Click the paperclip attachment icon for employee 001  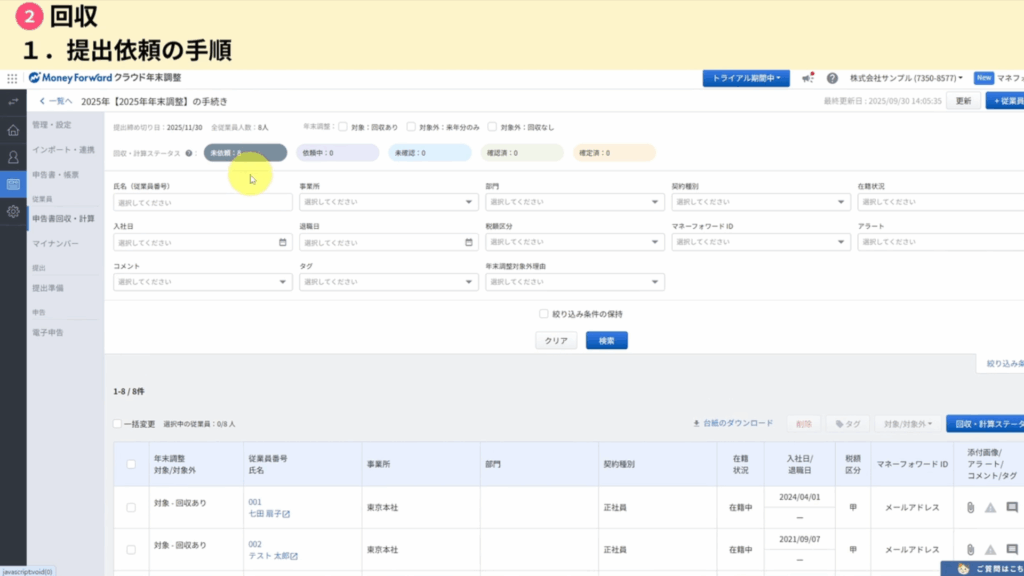coord(969,508)
